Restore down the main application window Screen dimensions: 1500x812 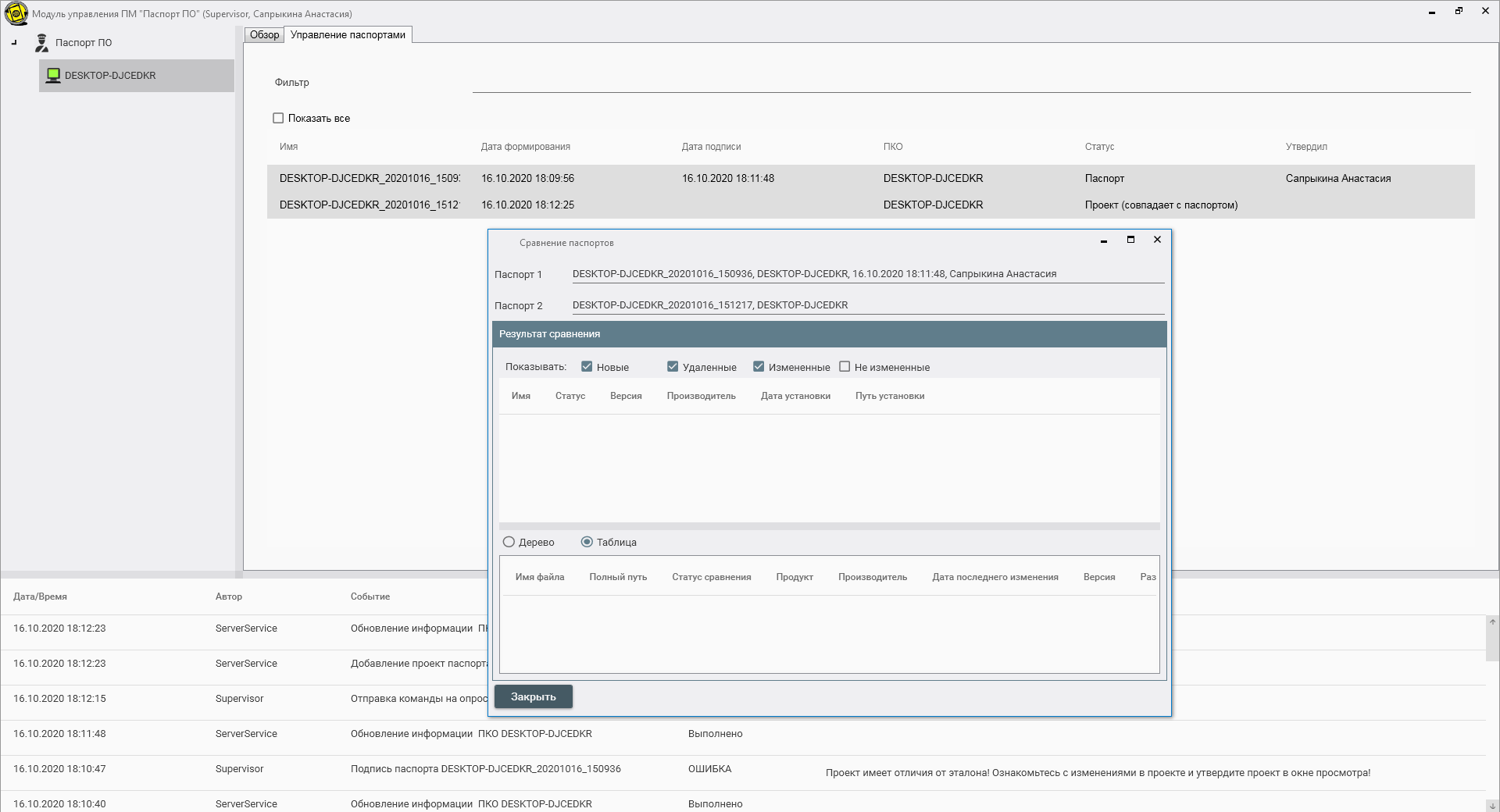pos(1459,11)
